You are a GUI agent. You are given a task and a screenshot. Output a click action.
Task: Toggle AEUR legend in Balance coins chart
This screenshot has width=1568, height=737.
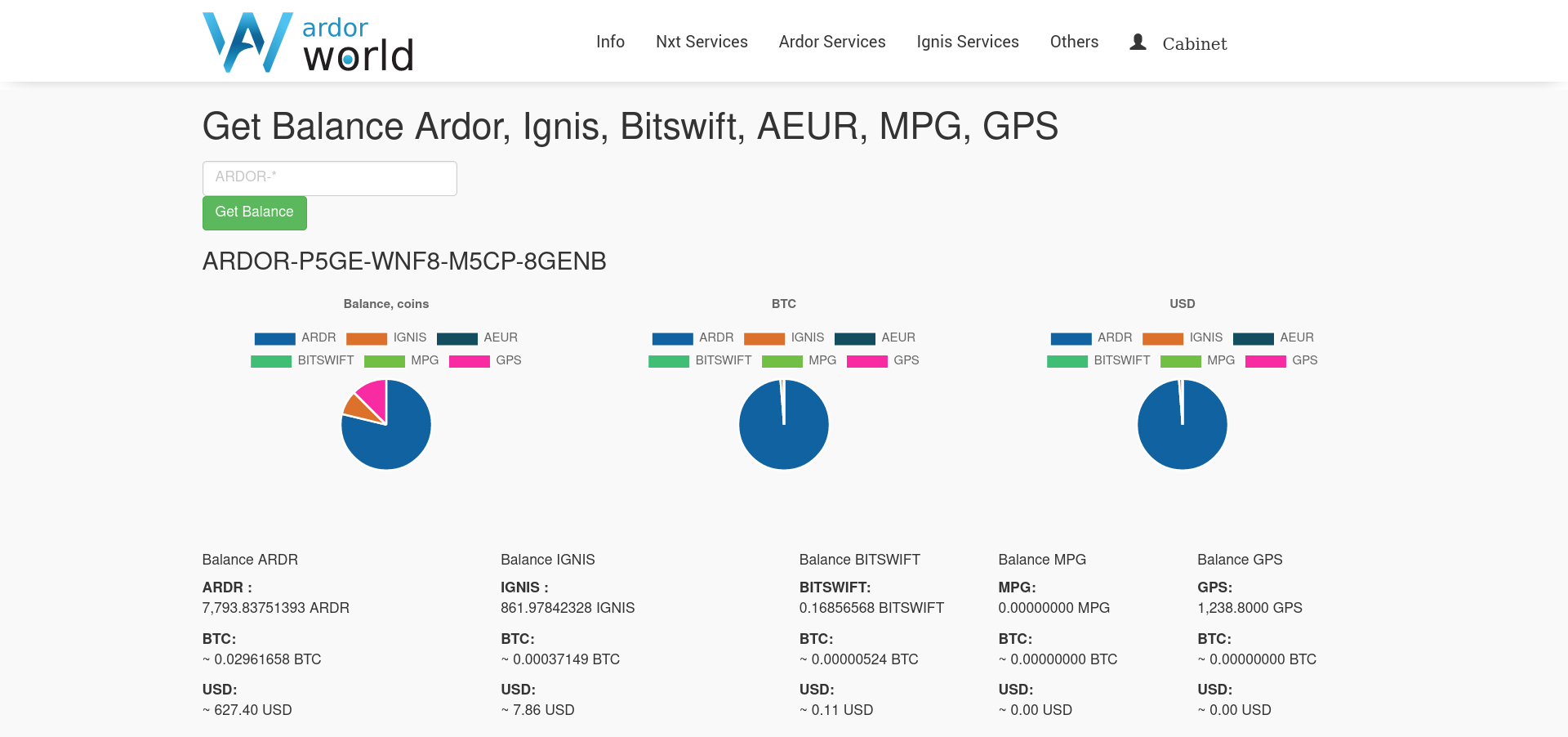point(477,337)
